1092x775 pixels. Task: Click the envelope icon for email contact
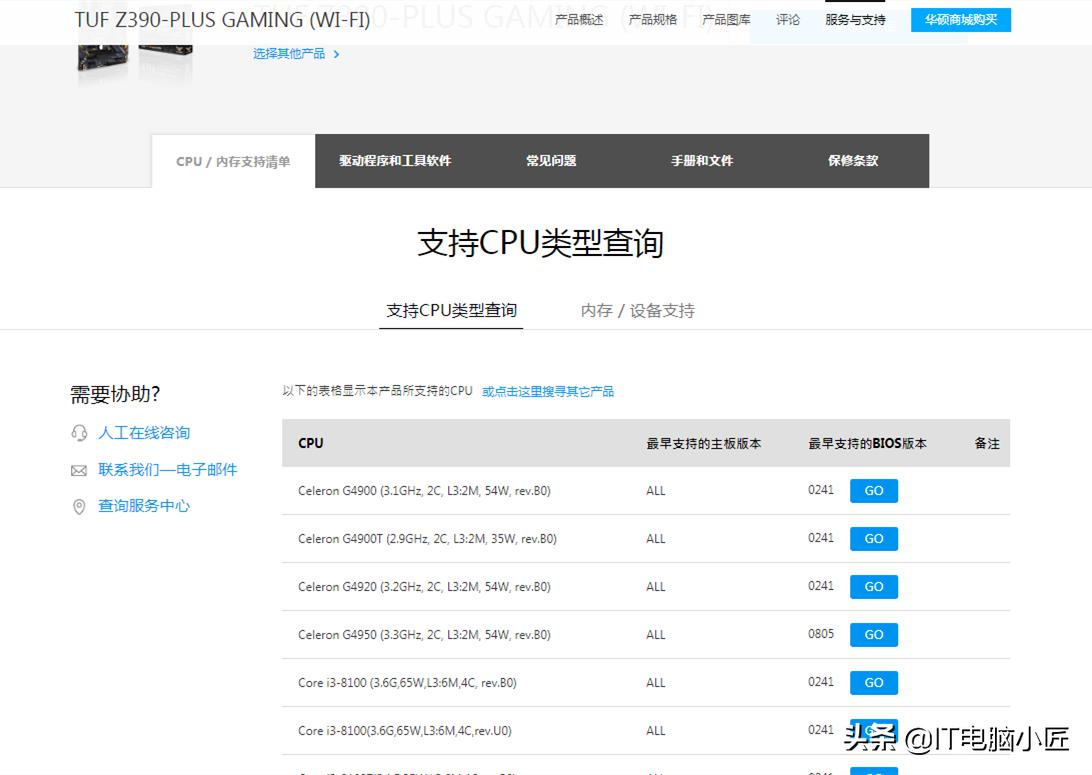[x=79, y=469]
